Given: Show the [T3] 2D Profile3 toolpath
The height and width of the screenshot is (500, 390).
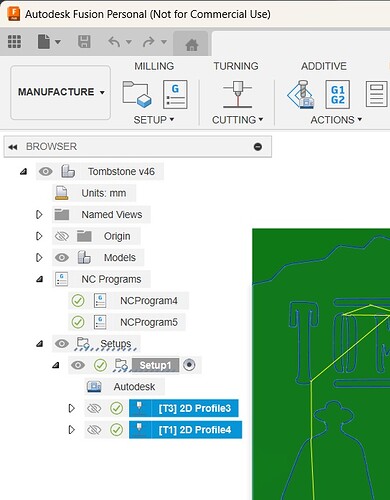Looking at the screenshot, I should (94, 408).
